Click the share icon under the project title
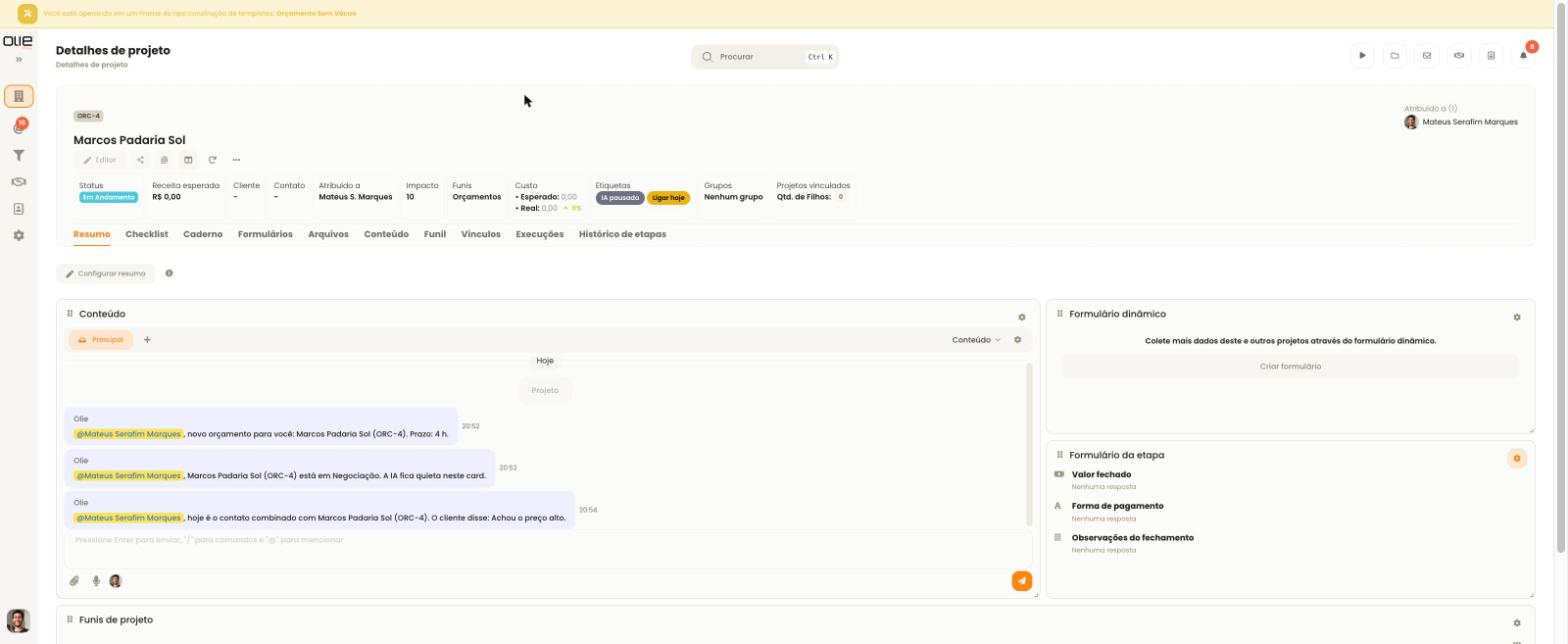1568x644 pixels. 140,160
